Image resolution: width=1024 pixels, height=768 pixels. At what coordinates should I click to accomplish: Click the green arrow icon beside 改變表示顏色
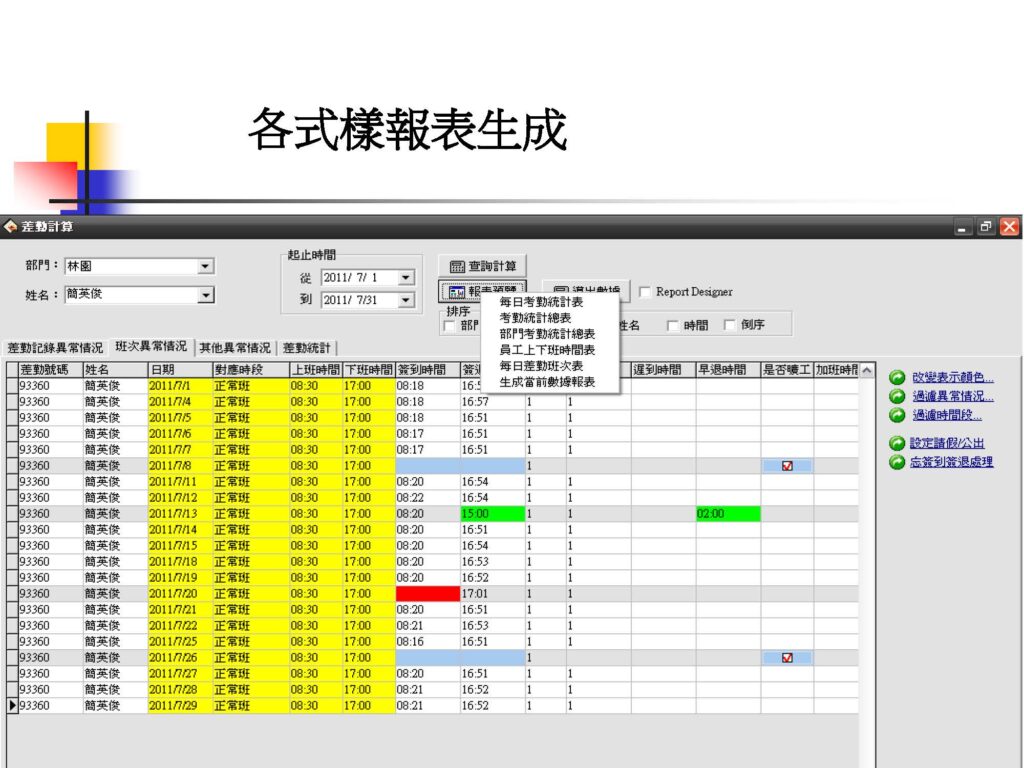897,378
